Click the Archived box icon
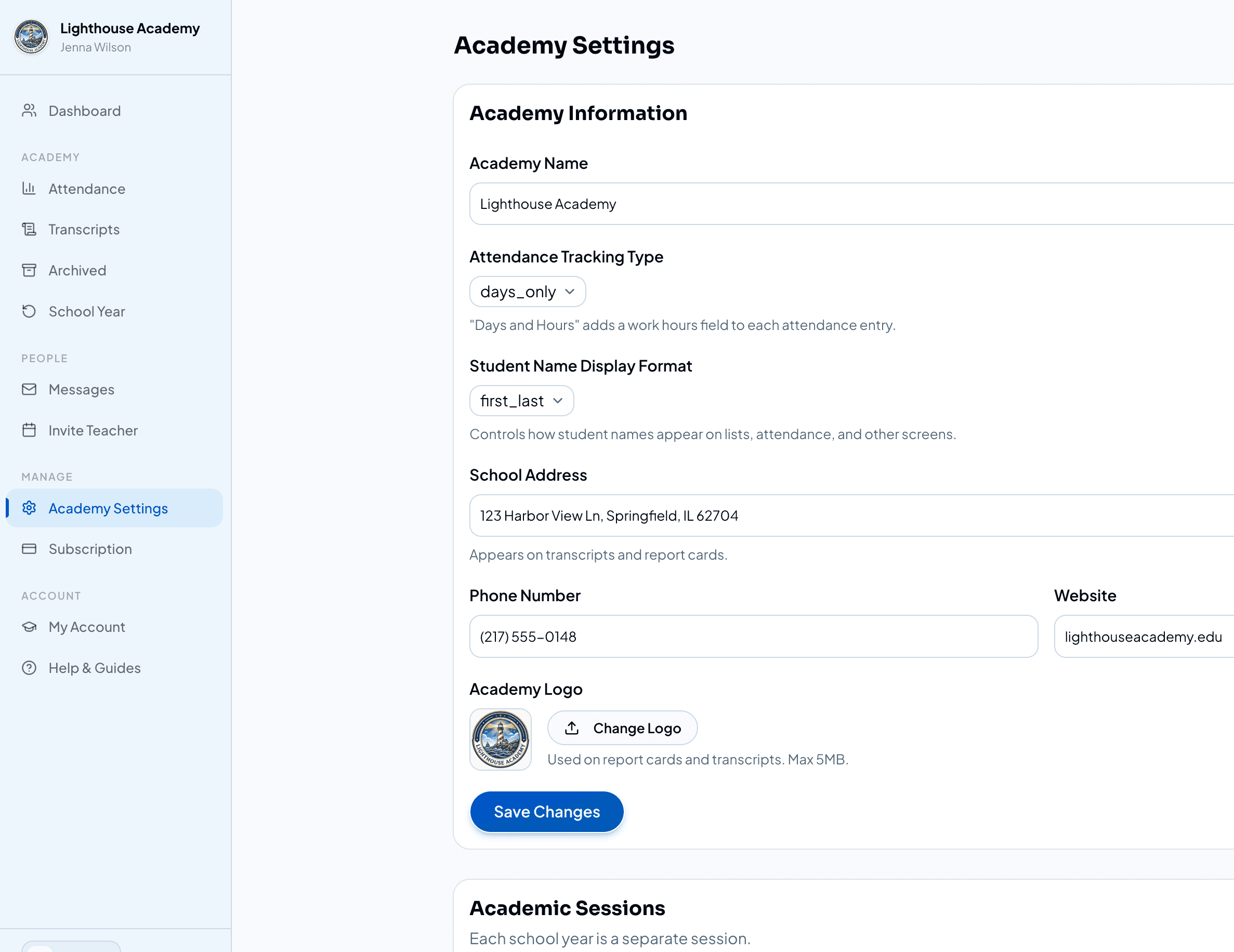Screen dimensions: 1234x952 pyautogui.click(x=29, y=270)
